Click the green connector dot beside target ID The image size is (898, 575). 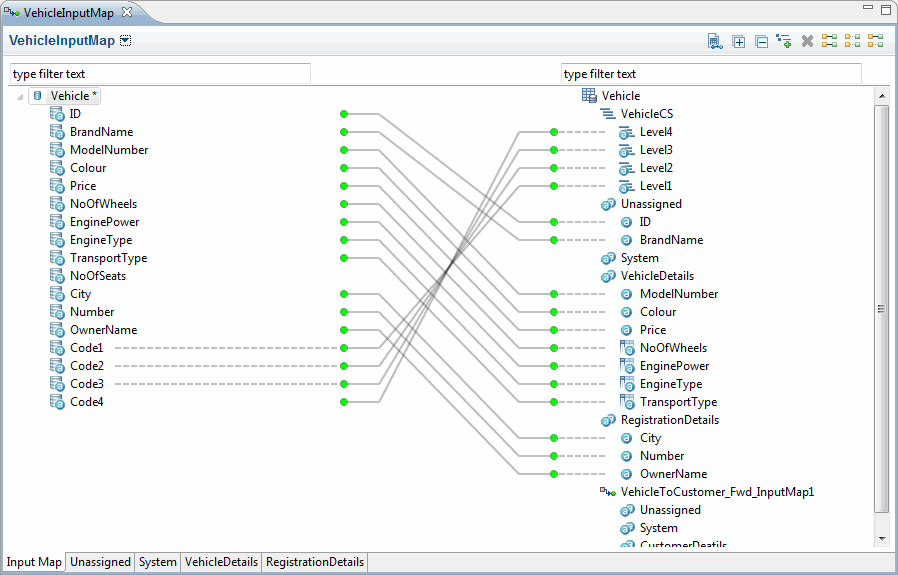tap(554, 222)
